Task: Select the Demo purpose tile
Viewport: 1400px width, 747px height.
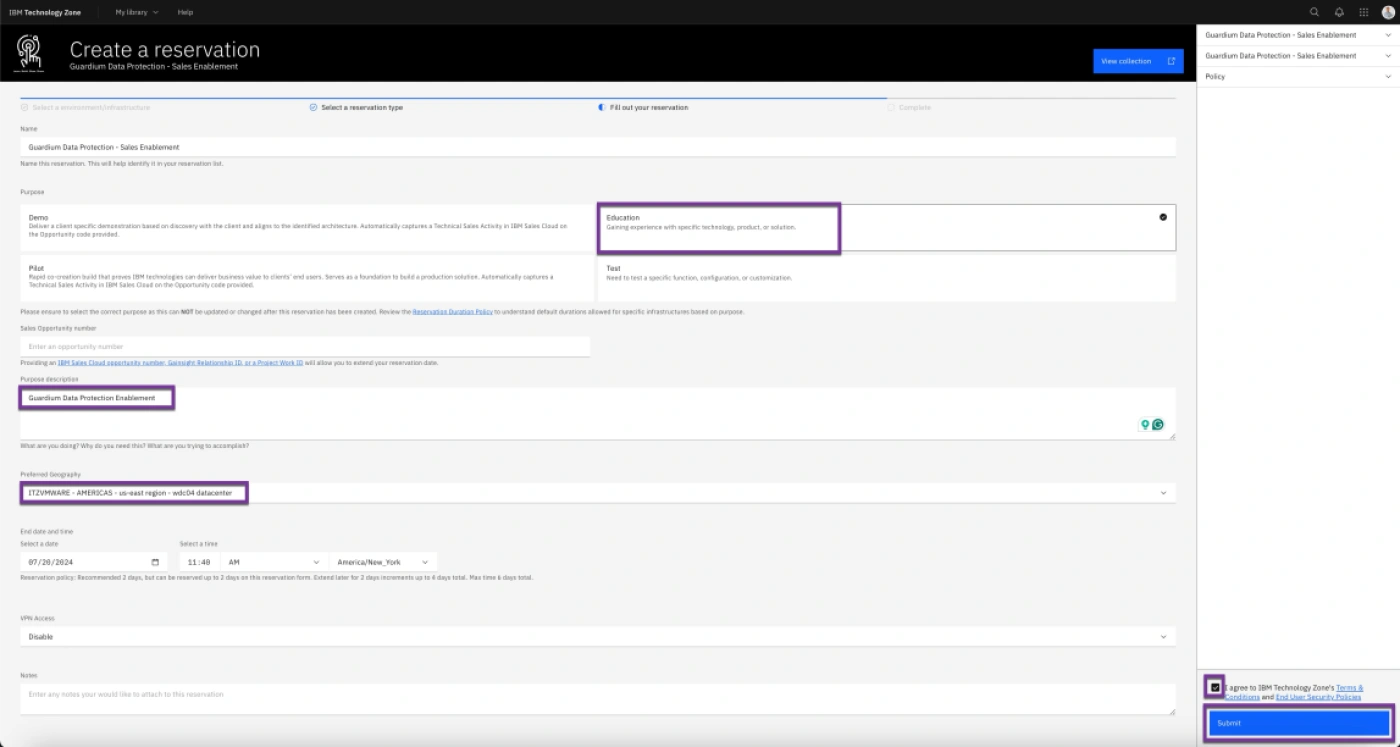Action: [305, 228]
